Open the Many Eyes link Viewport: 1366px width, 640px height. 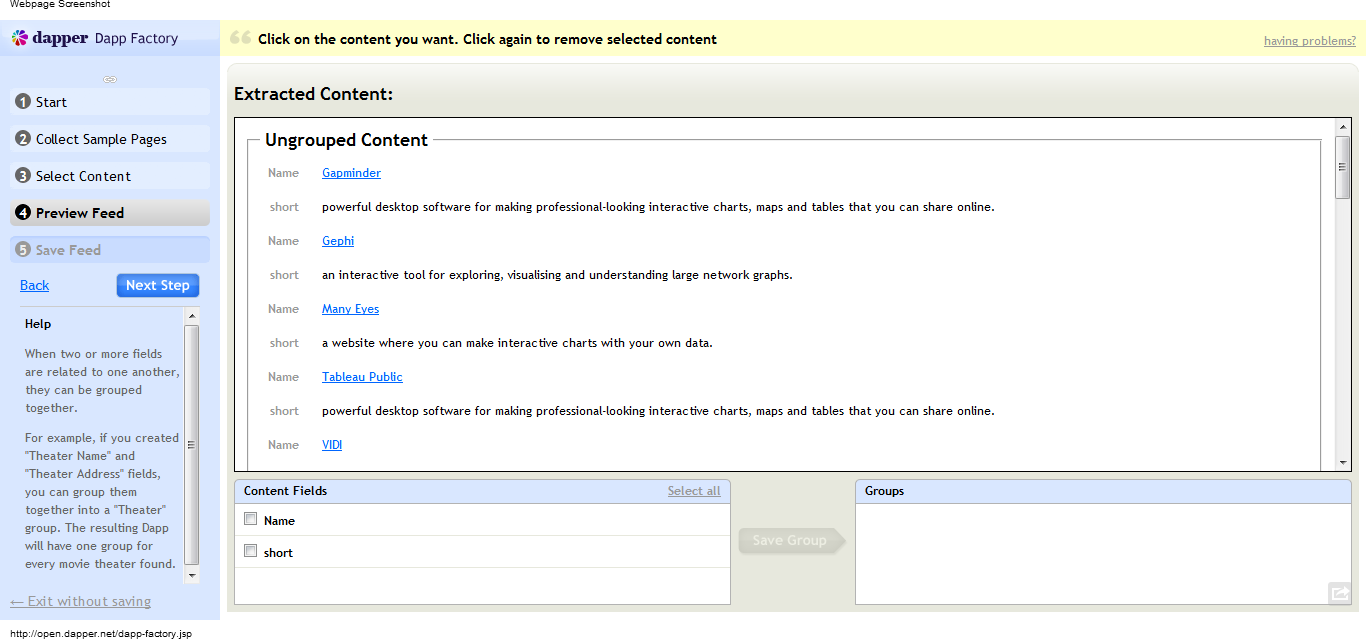[x=350, y=309]
